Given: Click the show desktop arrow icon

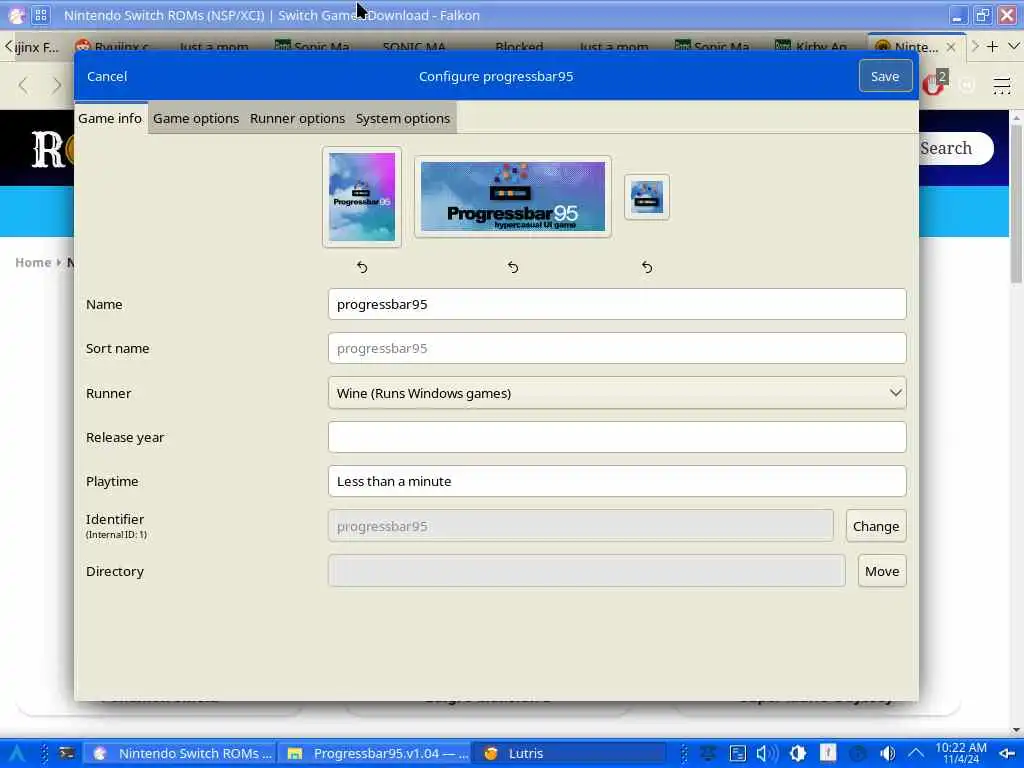Looking at the screenshot, I should 1006,754.
